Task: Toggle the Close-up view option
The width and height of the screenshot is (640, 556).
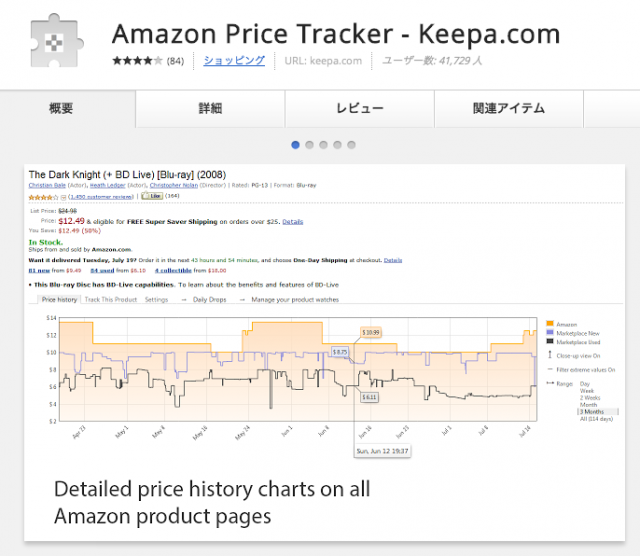Action: coord(578,356)
